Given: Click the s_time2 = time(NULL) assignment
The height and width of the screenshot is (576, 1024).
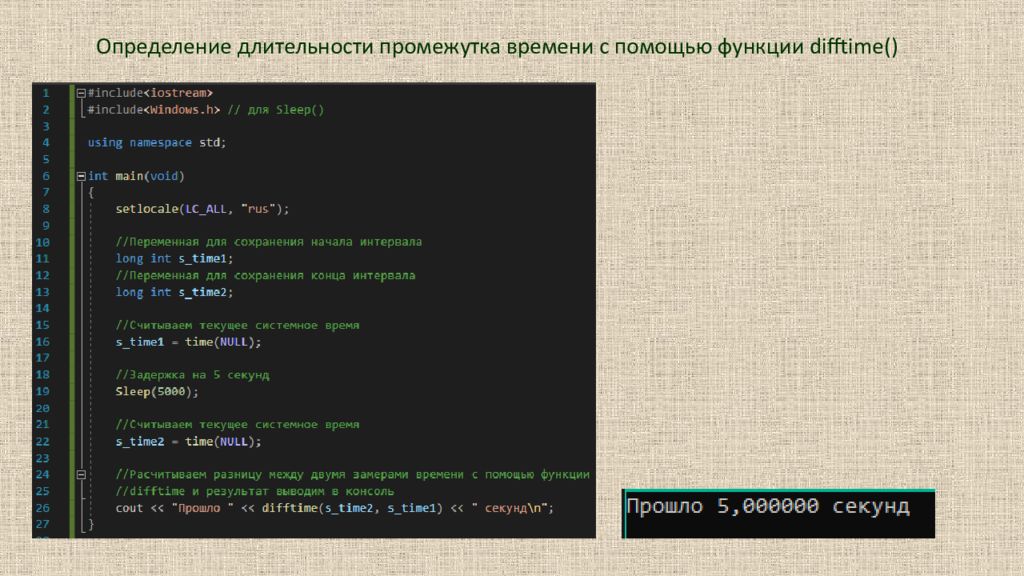Looking at the screenshot, I should (188, 441).
